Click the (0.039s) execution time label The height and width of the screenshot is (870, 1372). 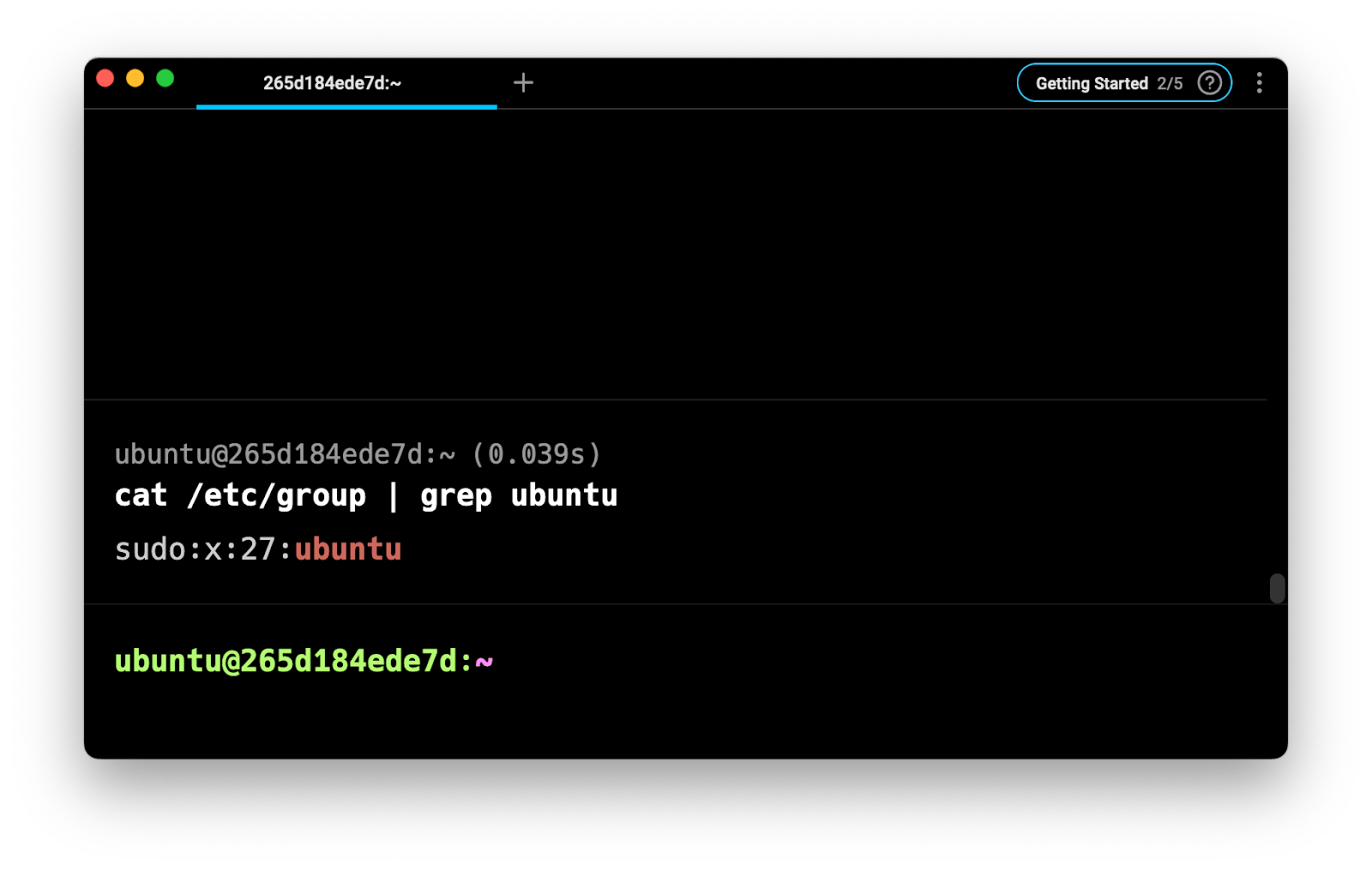537,454
